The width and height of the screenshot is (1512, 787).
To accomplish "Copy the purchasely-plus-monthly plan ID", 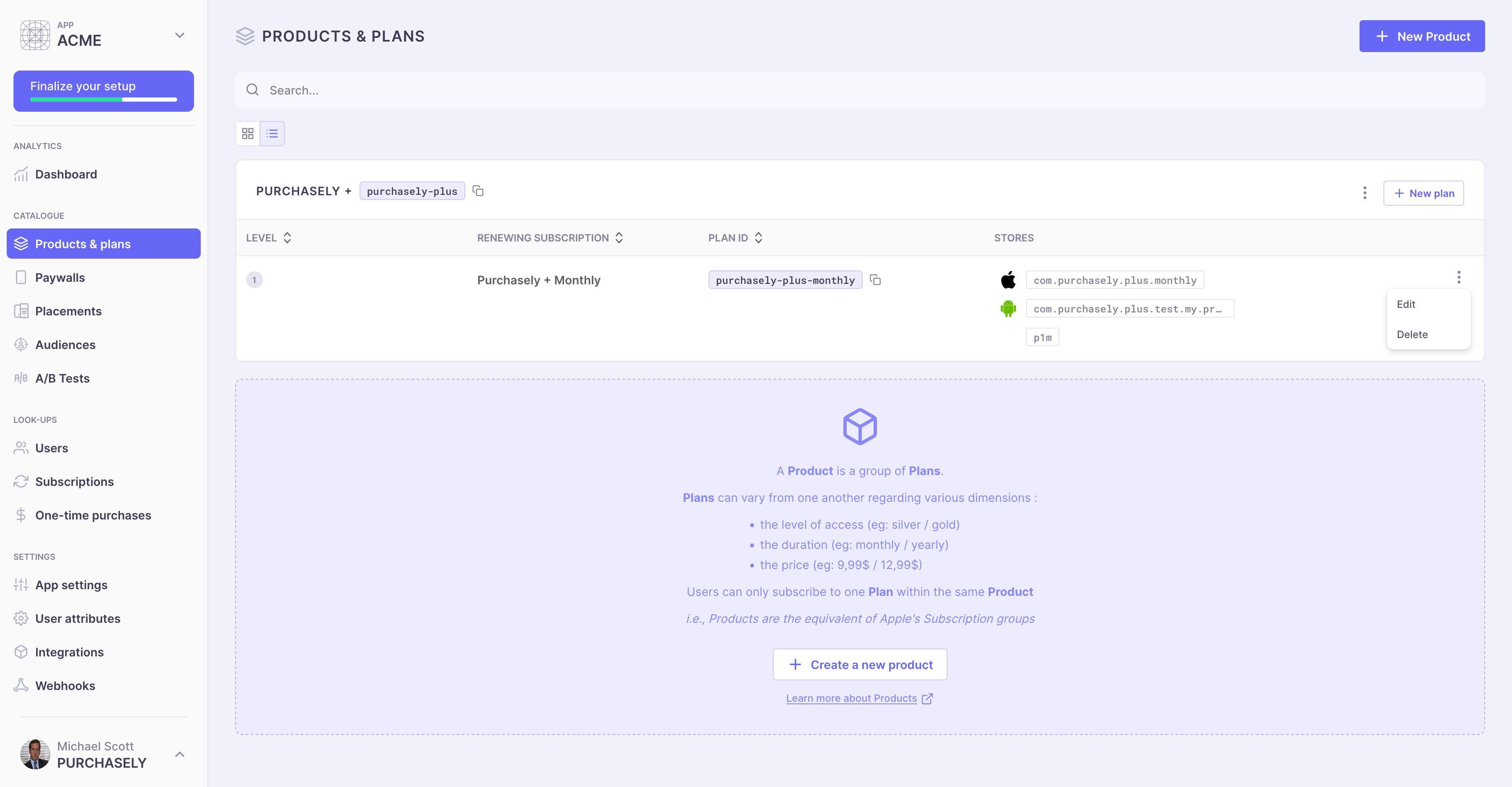I will (875, 280).
